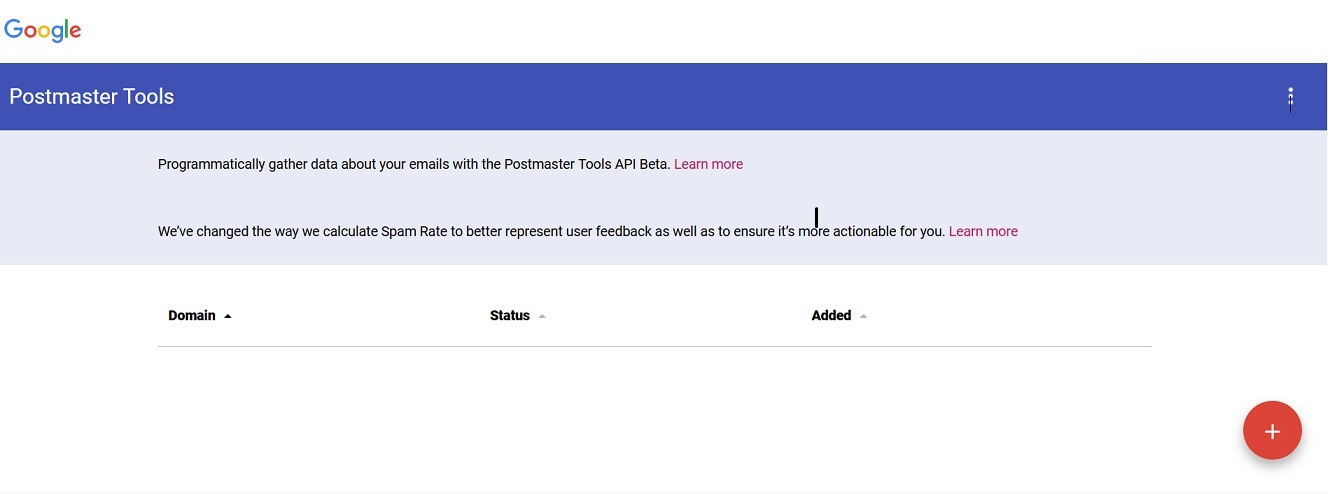
Task: Click the blue Postmaster Tools header bar
Action: [x=700, y=97]
